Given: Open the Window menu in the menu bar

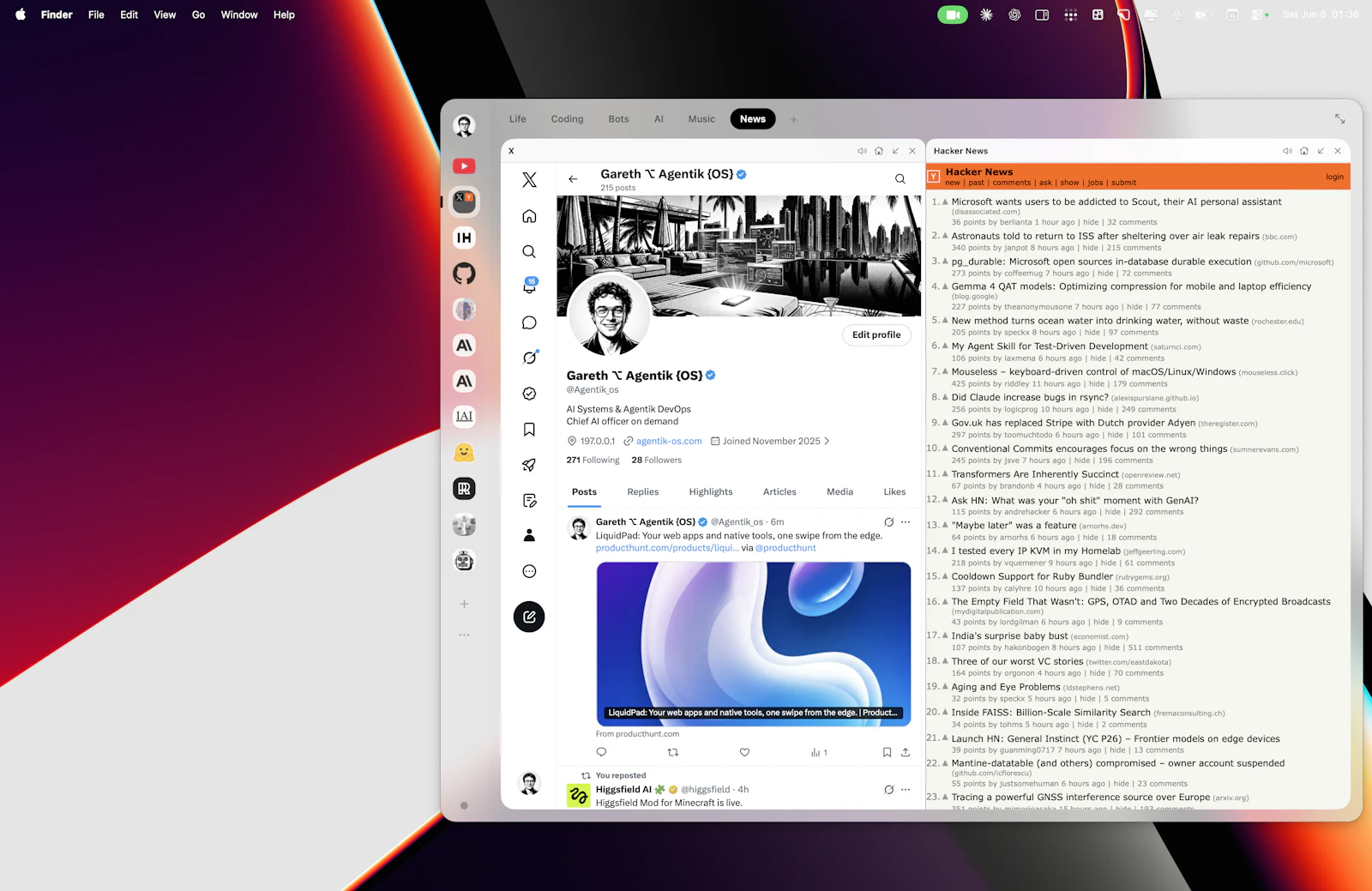Looking at the screenshot, I should click(x=239, y=15).
